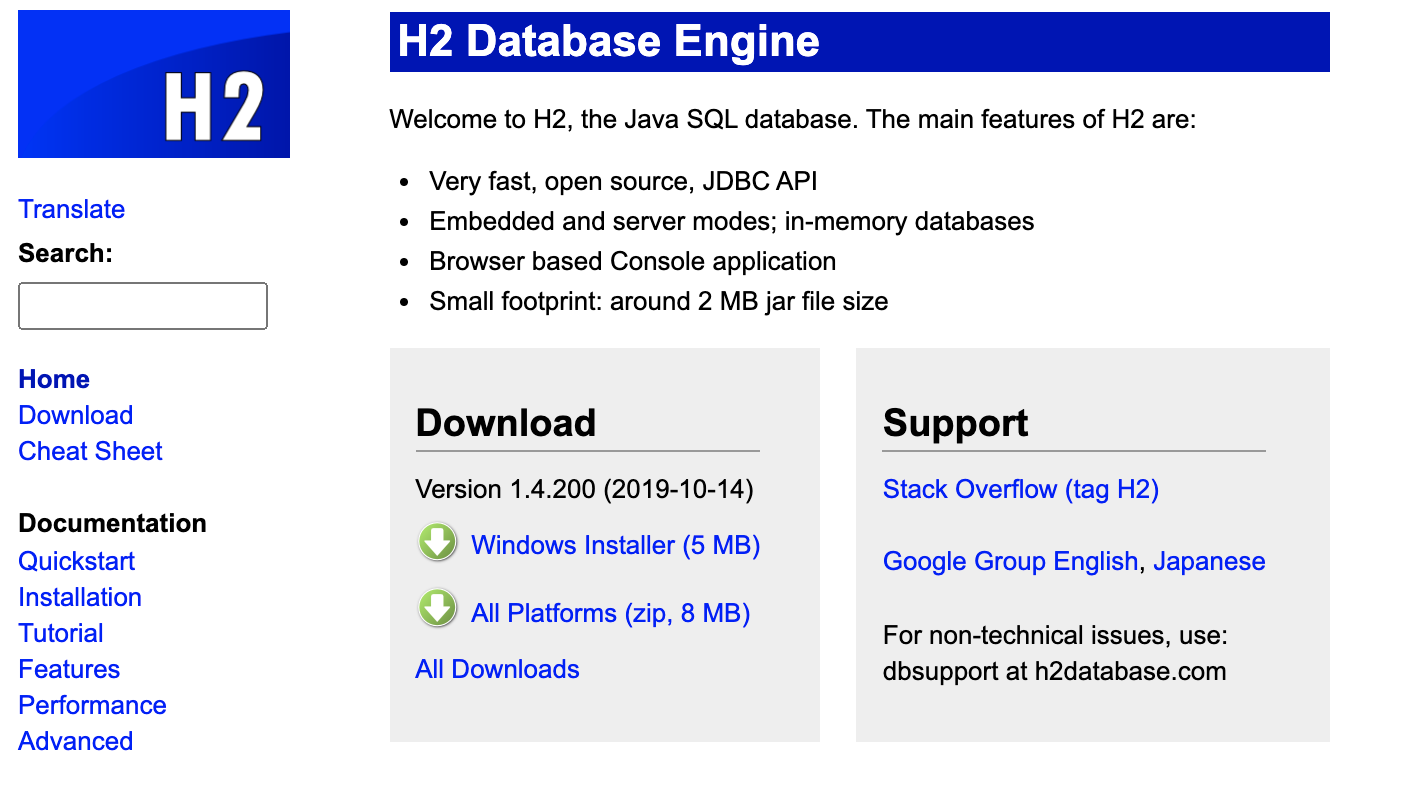This screenshot has width=1410, height=792.
Task: Open Google Group English link
Action: pos(1011,561)
